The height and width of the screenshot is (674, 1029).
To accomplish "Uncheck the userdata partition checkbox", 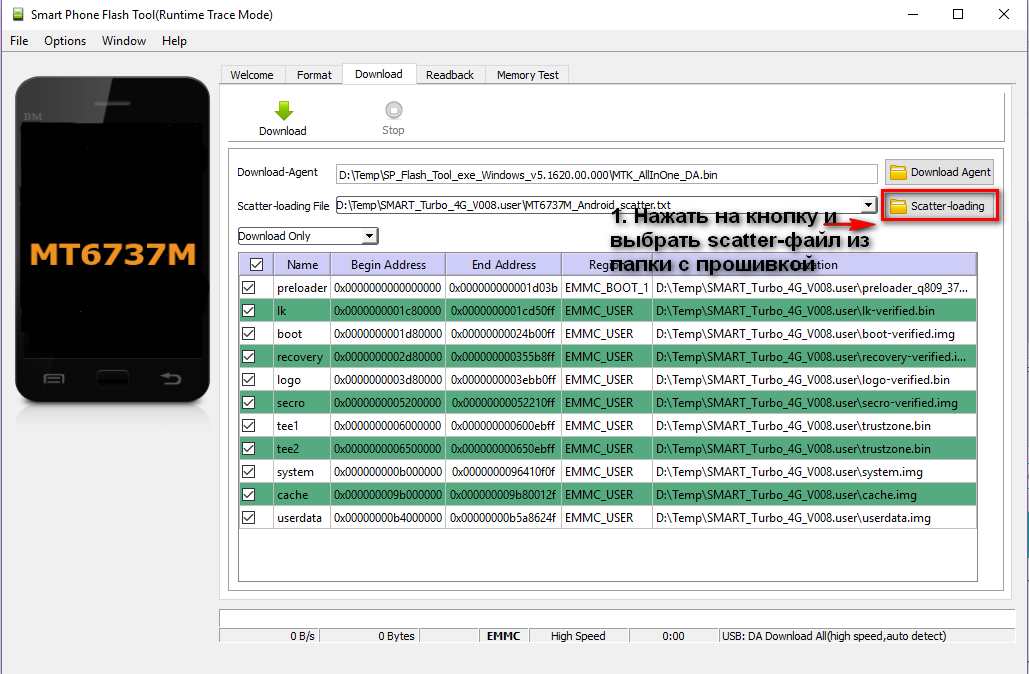I will pos(249,517).
